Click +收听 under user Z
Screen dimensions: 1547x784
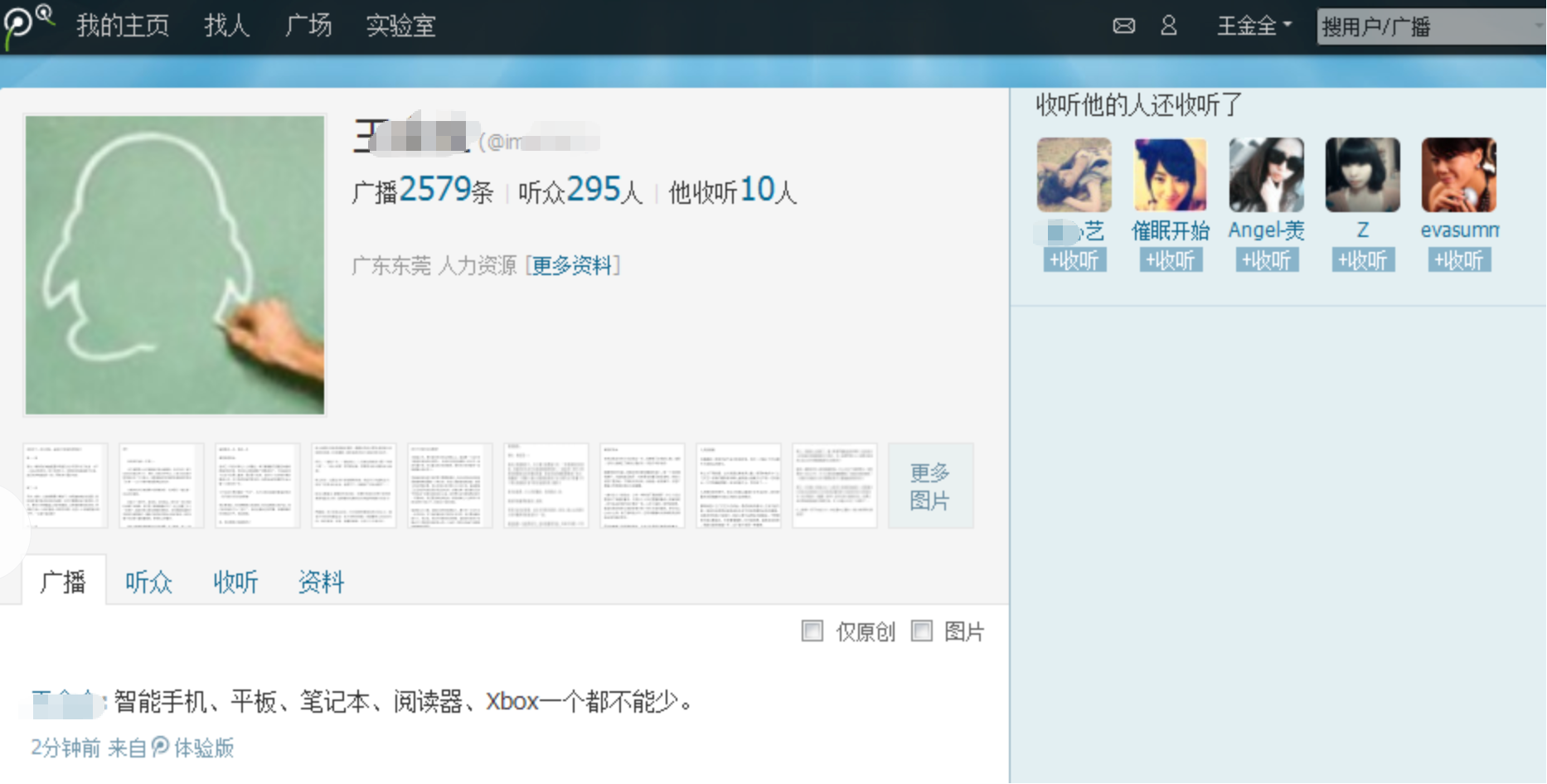tap(1363, 260)
